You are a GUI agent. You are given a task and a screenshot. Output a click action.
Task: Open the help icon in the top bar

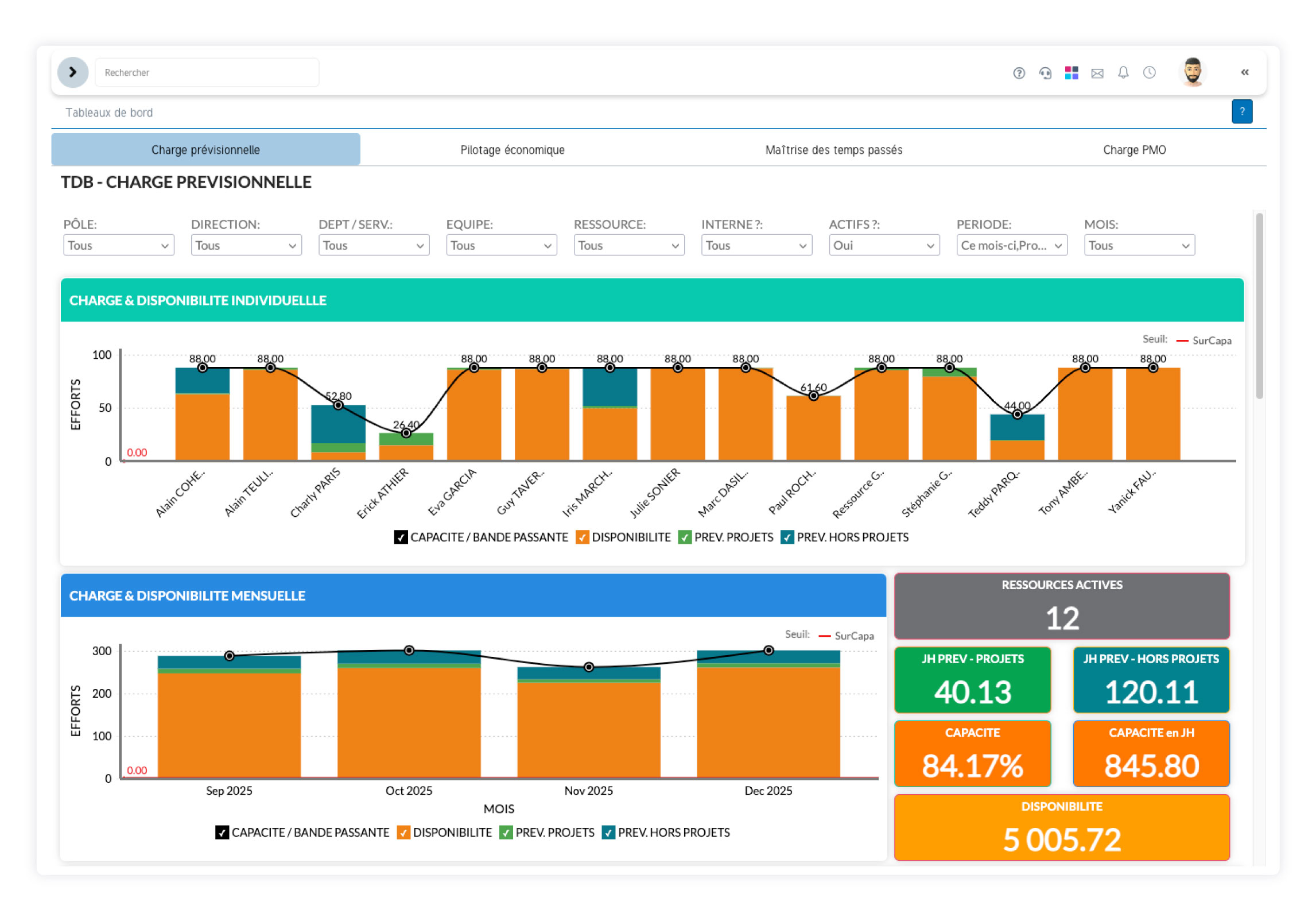(1019, 73)
